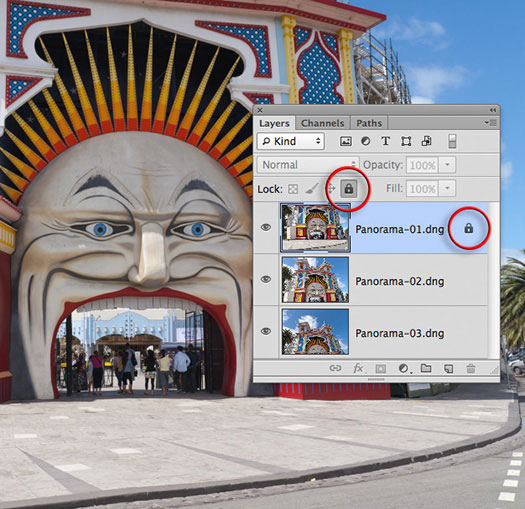Lock transparent pixels icon
Viewport: 525px width, 509px height.
tap(293, 189)
